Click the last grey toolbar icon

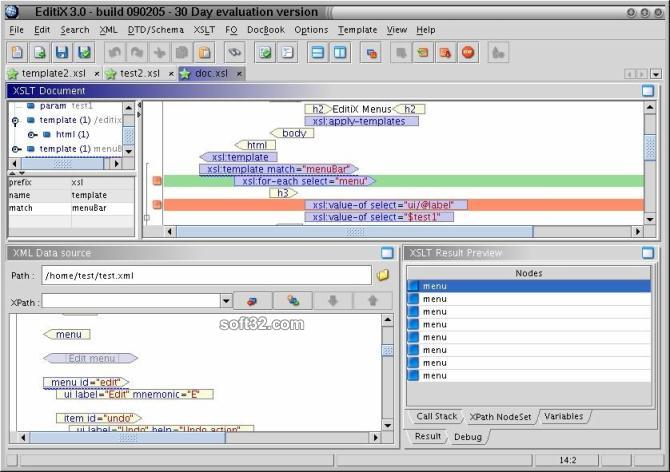[x=498, y=53]
